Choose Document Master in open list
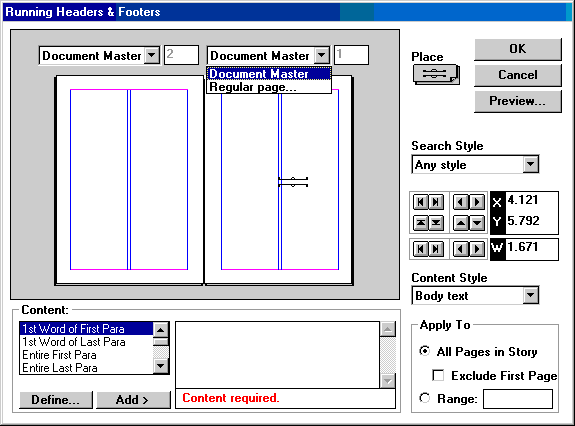Viewport: 575px width, 426px height. click(269, 74)
